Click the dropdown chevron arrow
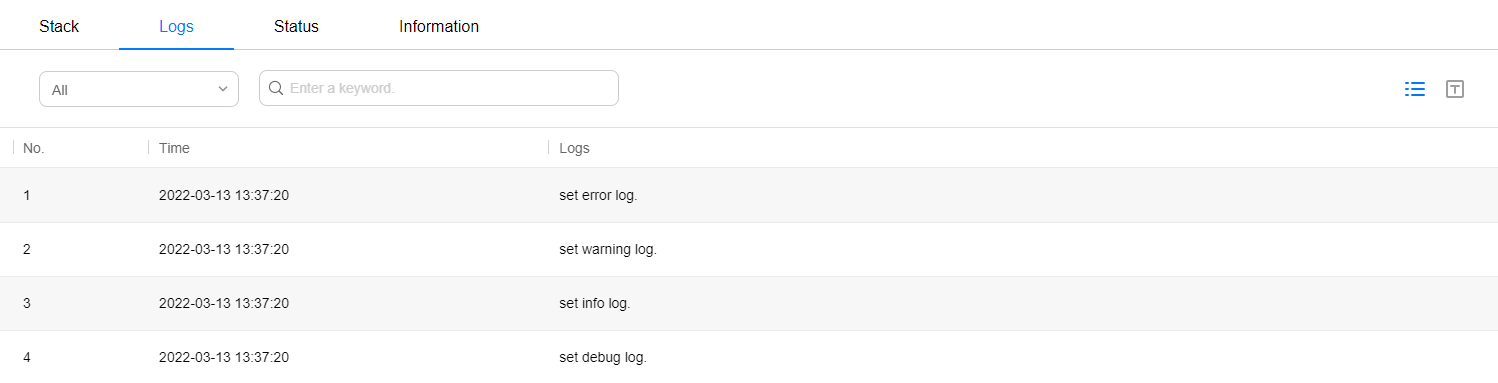Screen dimensions: 1498x383 click(223, 89)
